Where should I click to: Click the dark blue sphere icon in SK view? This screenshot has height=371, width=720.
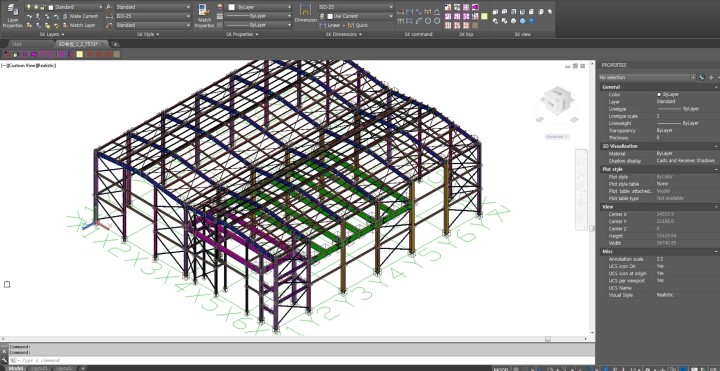click(532, 21)
